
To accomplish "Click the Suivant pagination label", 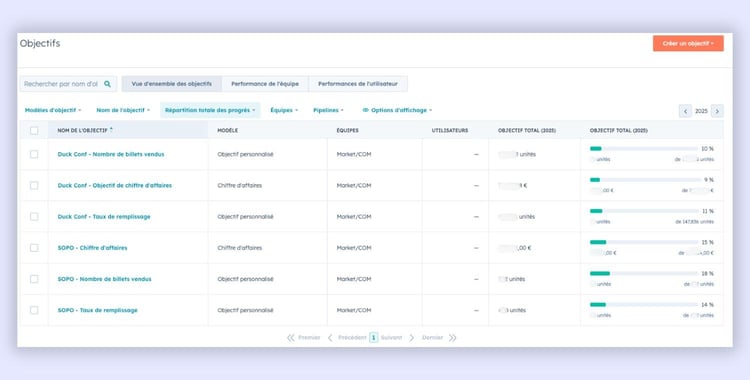I will point(392,338).
